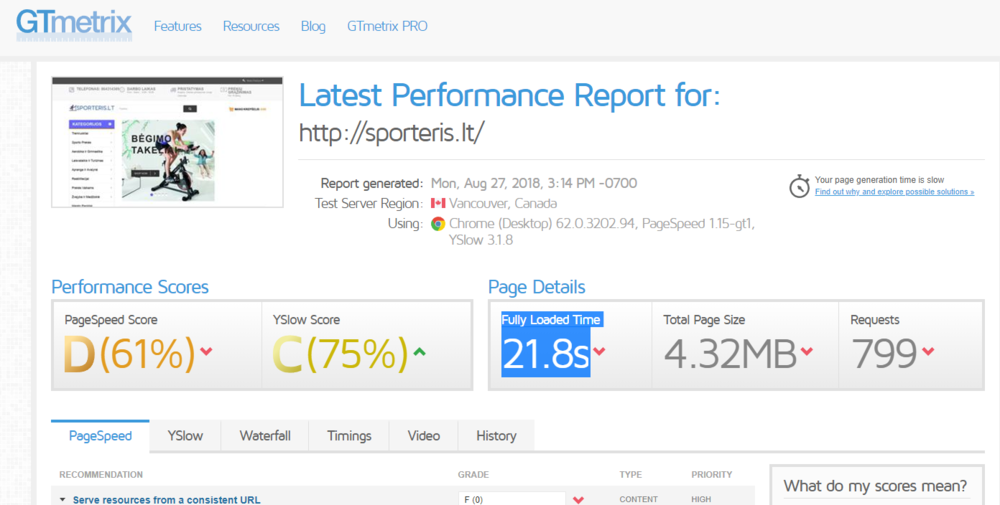Click the 'What do my scores mean?' heading
Image resolution: width=1000 pixels, height=505 pixels.
click(875, 486)
